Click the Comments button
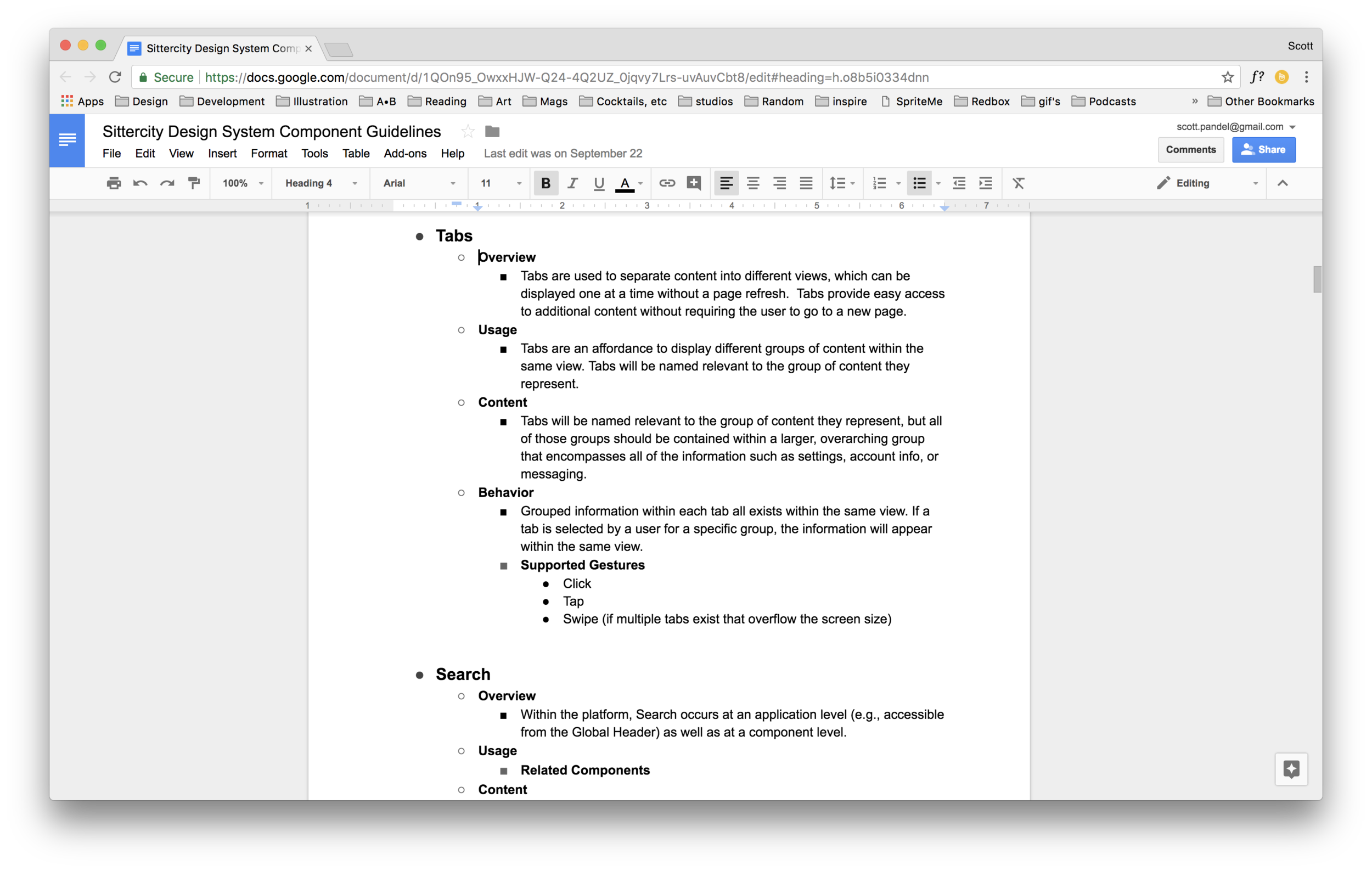This screenshot has width=1372, height=871. click(1190, 149)
